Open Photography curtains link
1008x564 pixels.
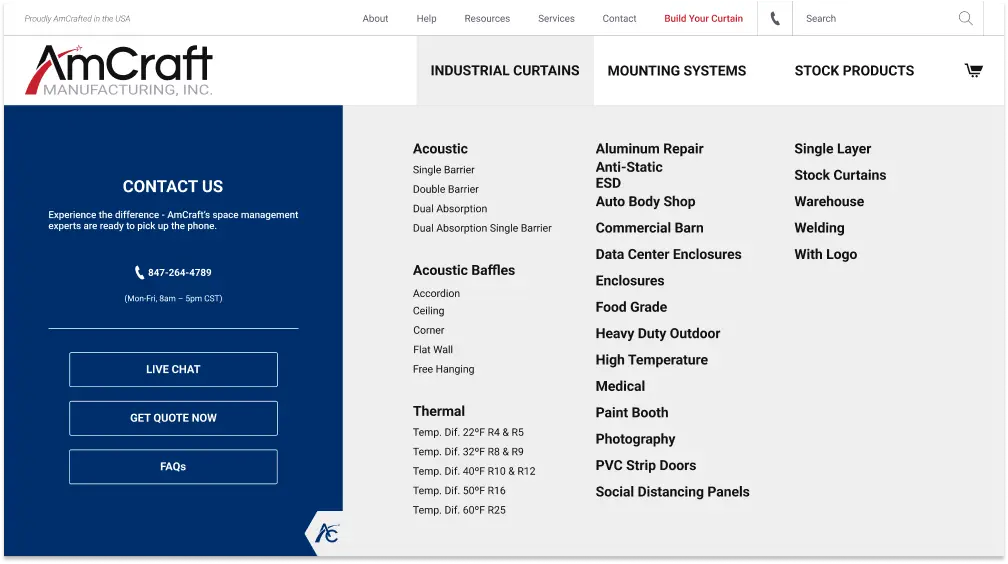635,439
